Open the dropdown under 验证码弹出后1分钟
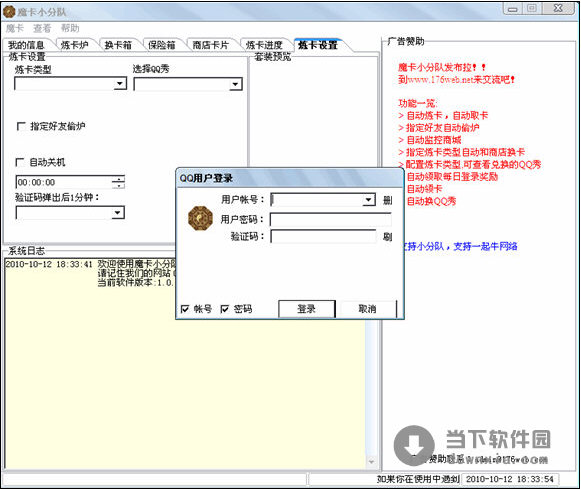 point(118,213)
